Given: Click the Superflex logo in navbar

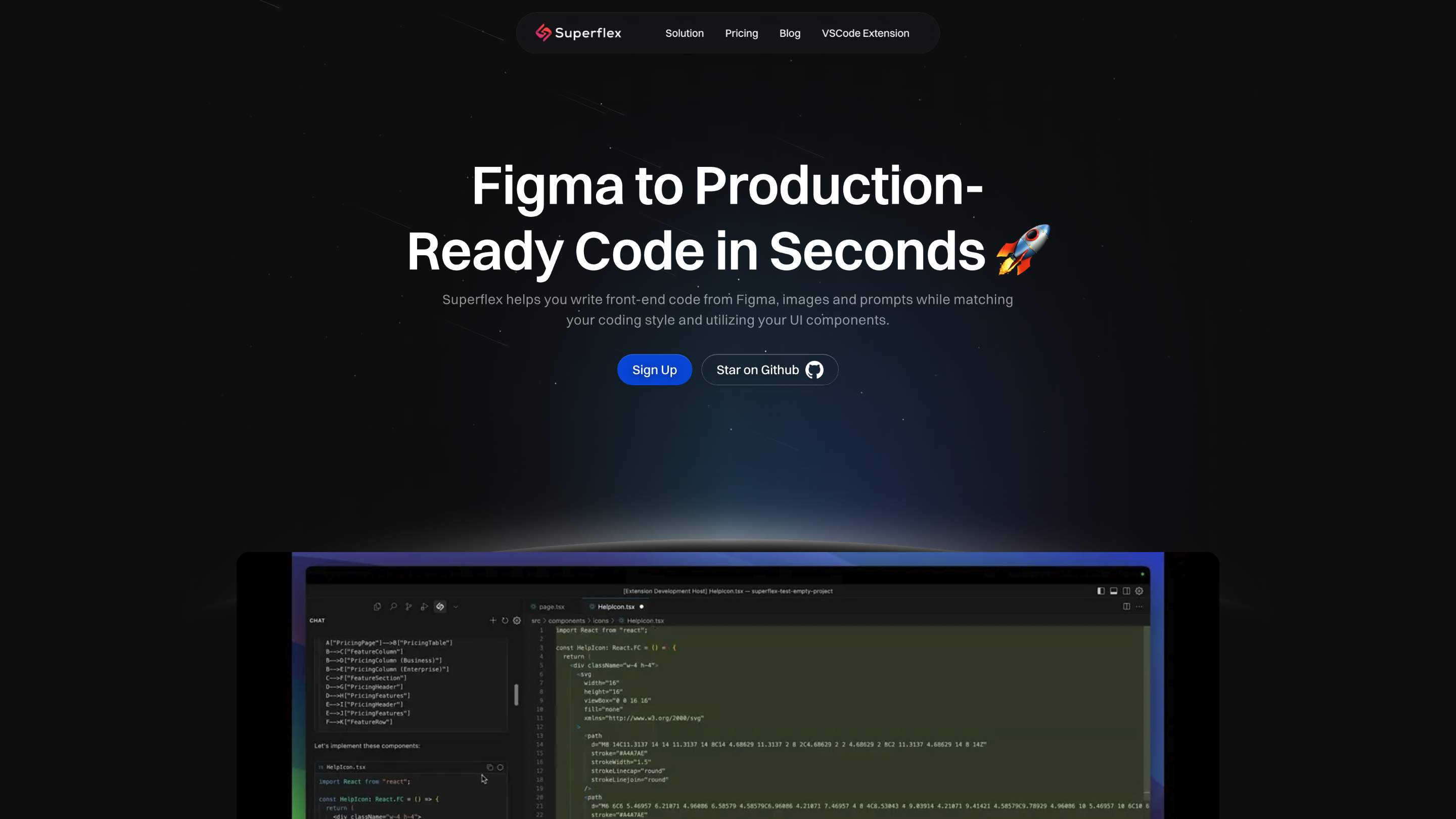Looking at the screenshot, I should [578, 33].
